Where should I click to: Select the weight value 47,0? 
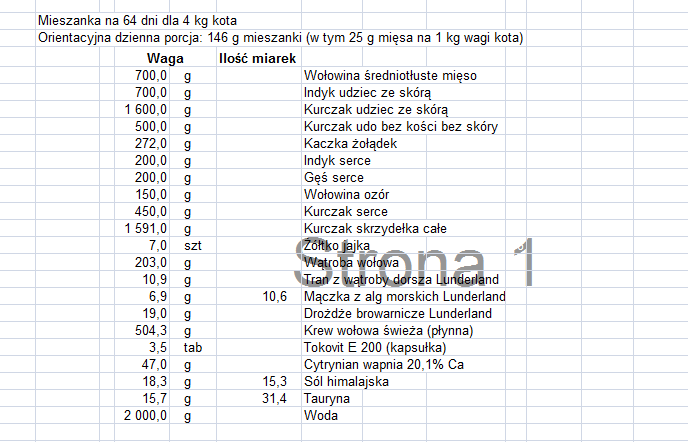click(x=154, y=365)
